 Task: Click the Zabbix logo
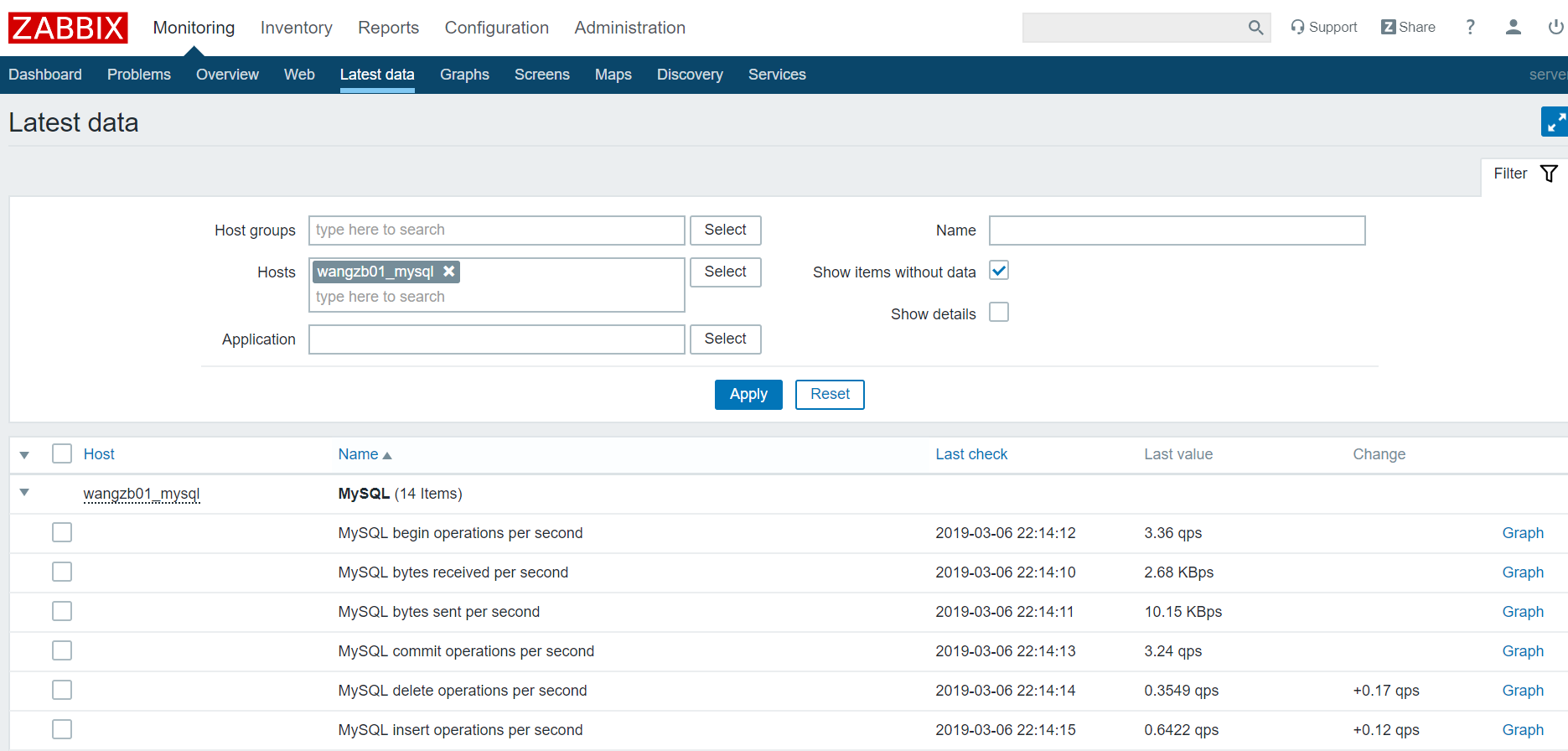68,28
